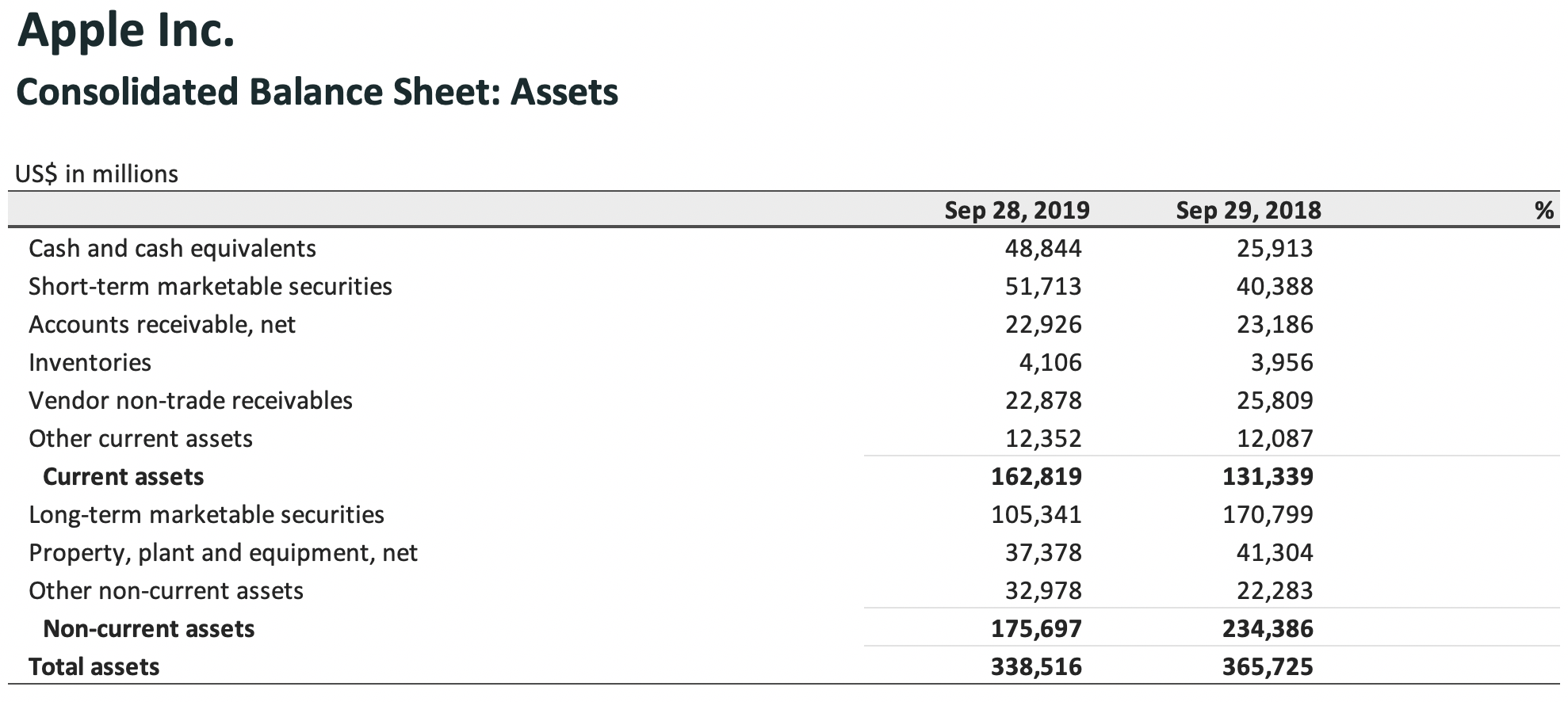
Task: Click the bold Current assets subtotal label
Action: tap(123, 477)
